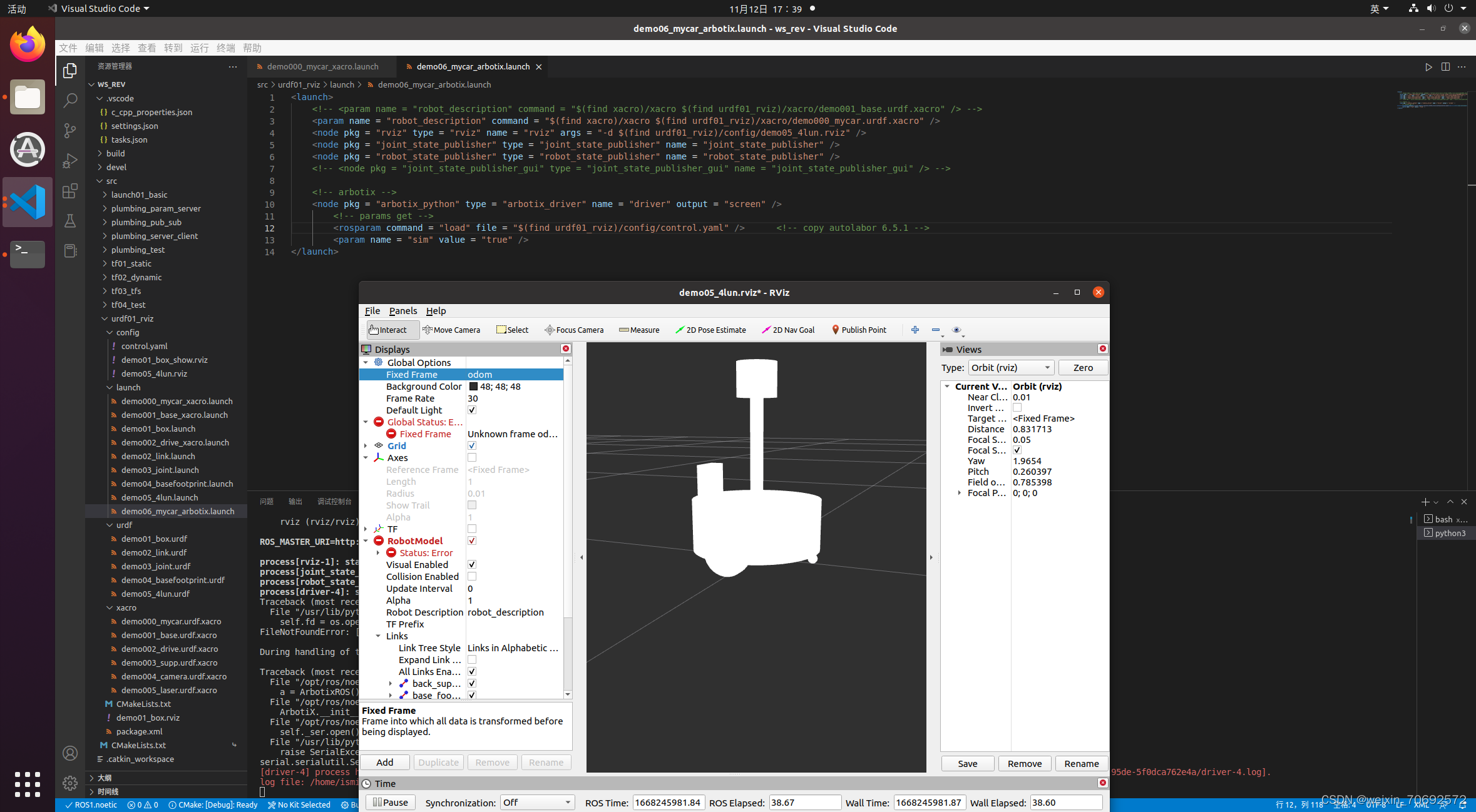Open the Extensions view
1476x812 pixels.
click(70, 191)
